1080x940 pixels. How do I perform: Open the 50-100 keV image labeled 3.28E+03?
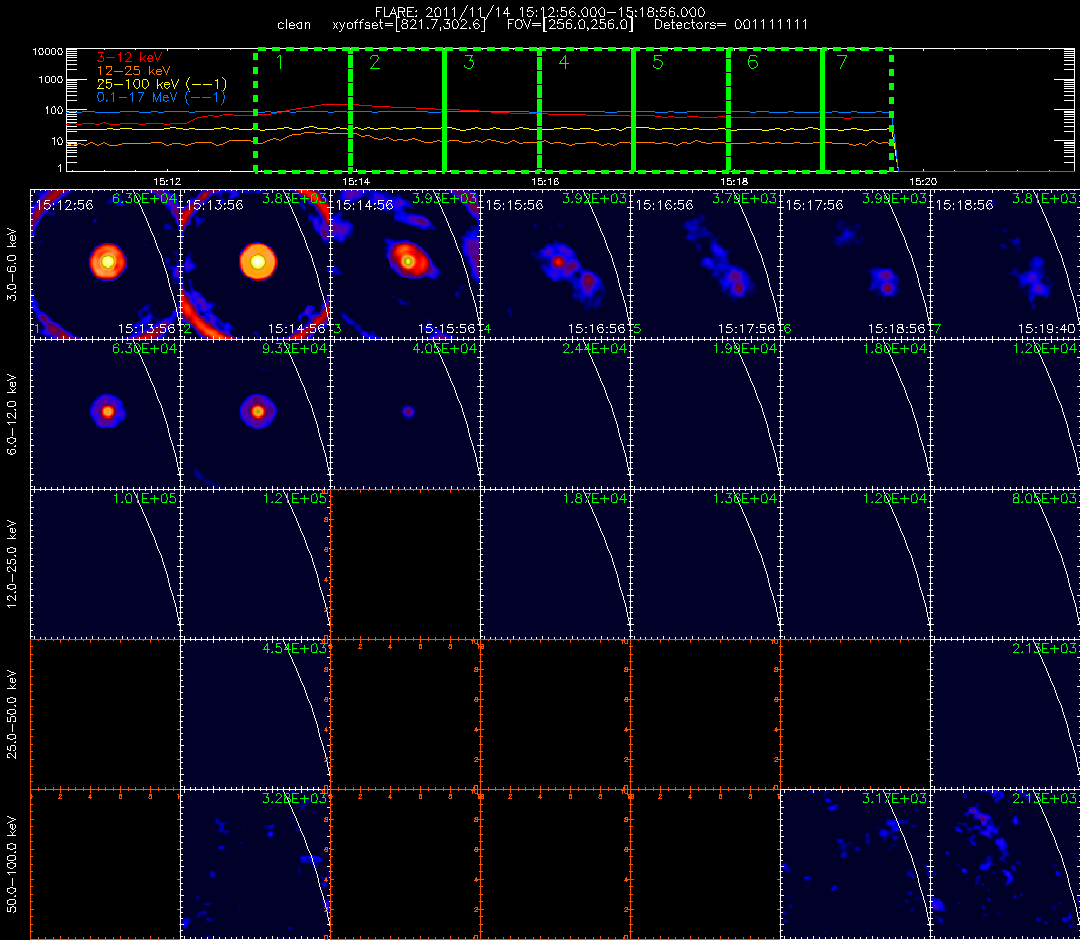click(256, 864)
